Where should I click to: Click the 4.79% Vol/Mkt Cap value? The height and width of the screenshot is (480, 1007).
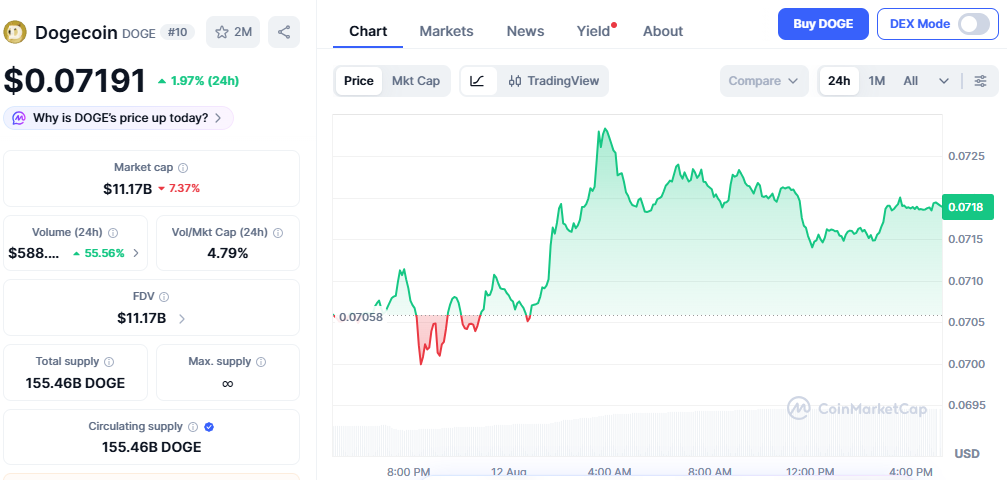coord(227,253)
